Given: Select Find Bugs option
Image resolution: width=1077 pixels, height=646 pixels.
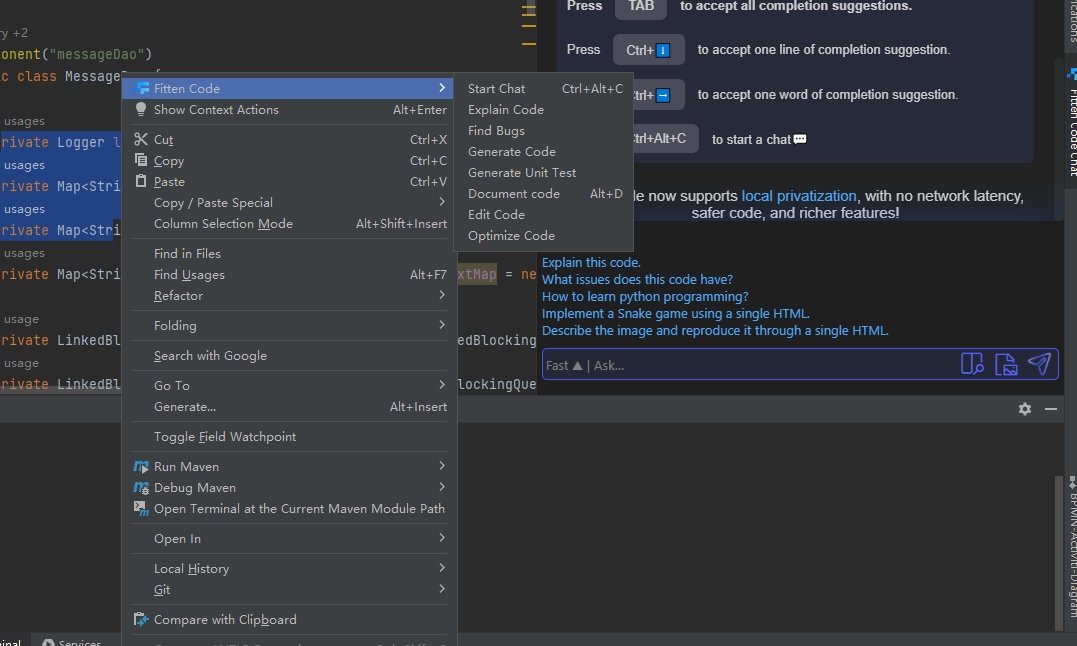Looking at the screenshot, I should click(543, 130).
